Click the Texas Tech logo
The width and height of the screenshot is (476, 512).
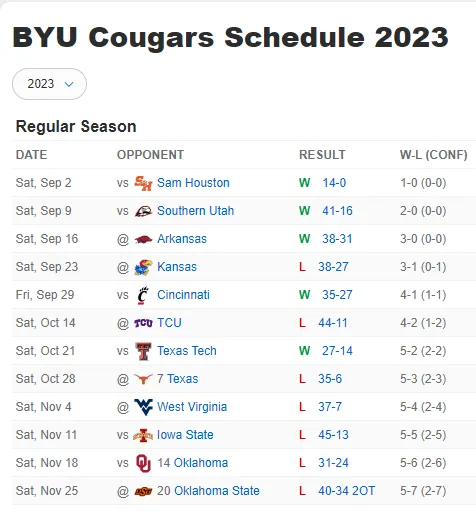143,351
